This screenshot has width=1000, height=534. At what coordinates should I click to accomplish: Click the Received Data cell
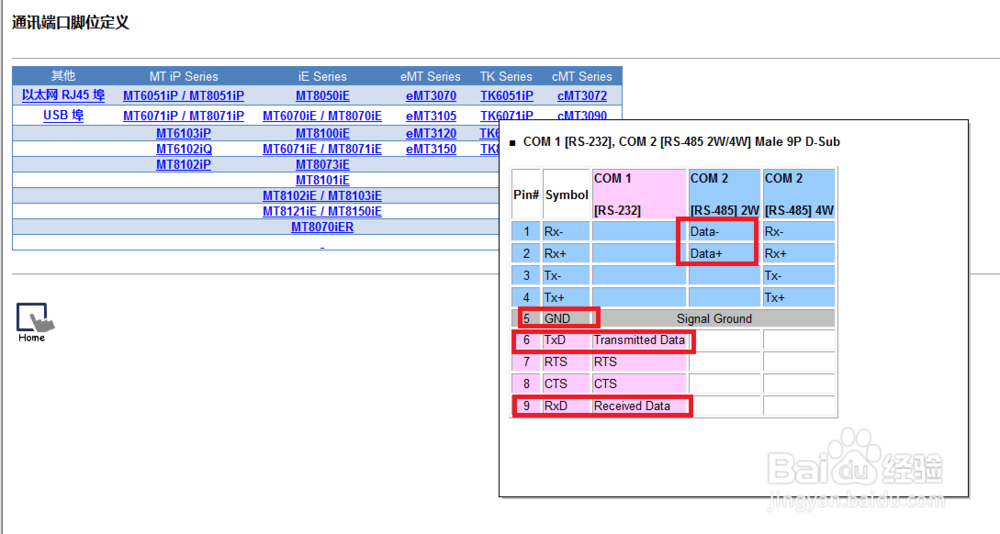coord(639,406)
